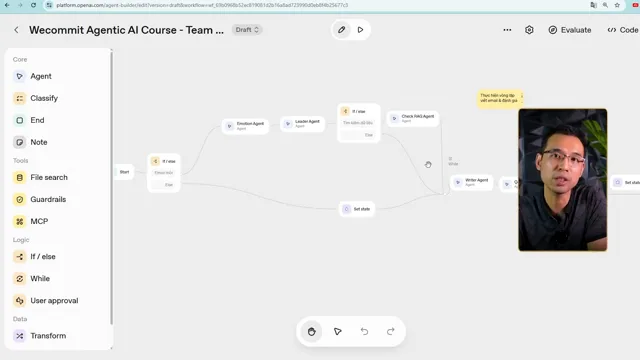Open the yellow sticky note

tap(500, 98)
